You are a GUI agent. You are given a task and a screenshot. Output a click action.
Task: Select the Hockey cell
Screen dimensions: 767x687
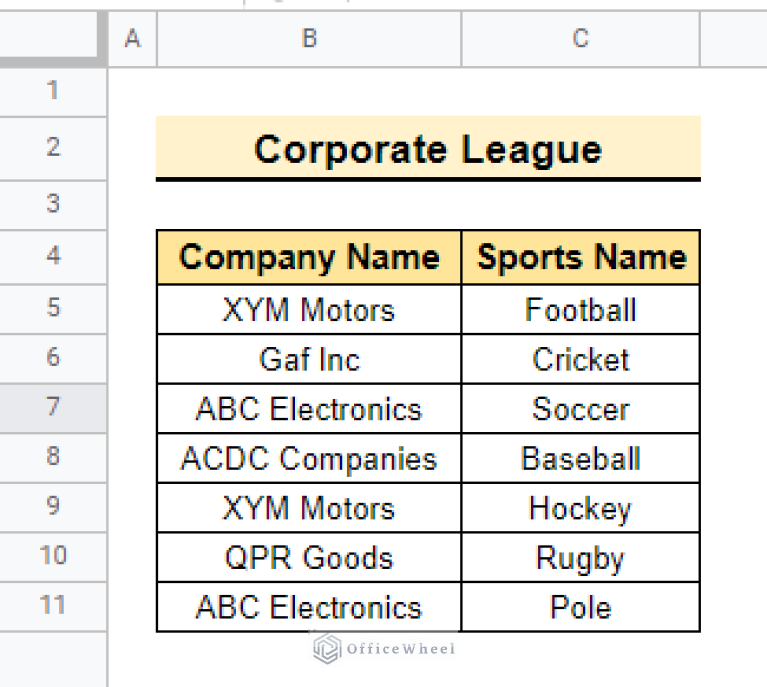[x=581, y=507]
